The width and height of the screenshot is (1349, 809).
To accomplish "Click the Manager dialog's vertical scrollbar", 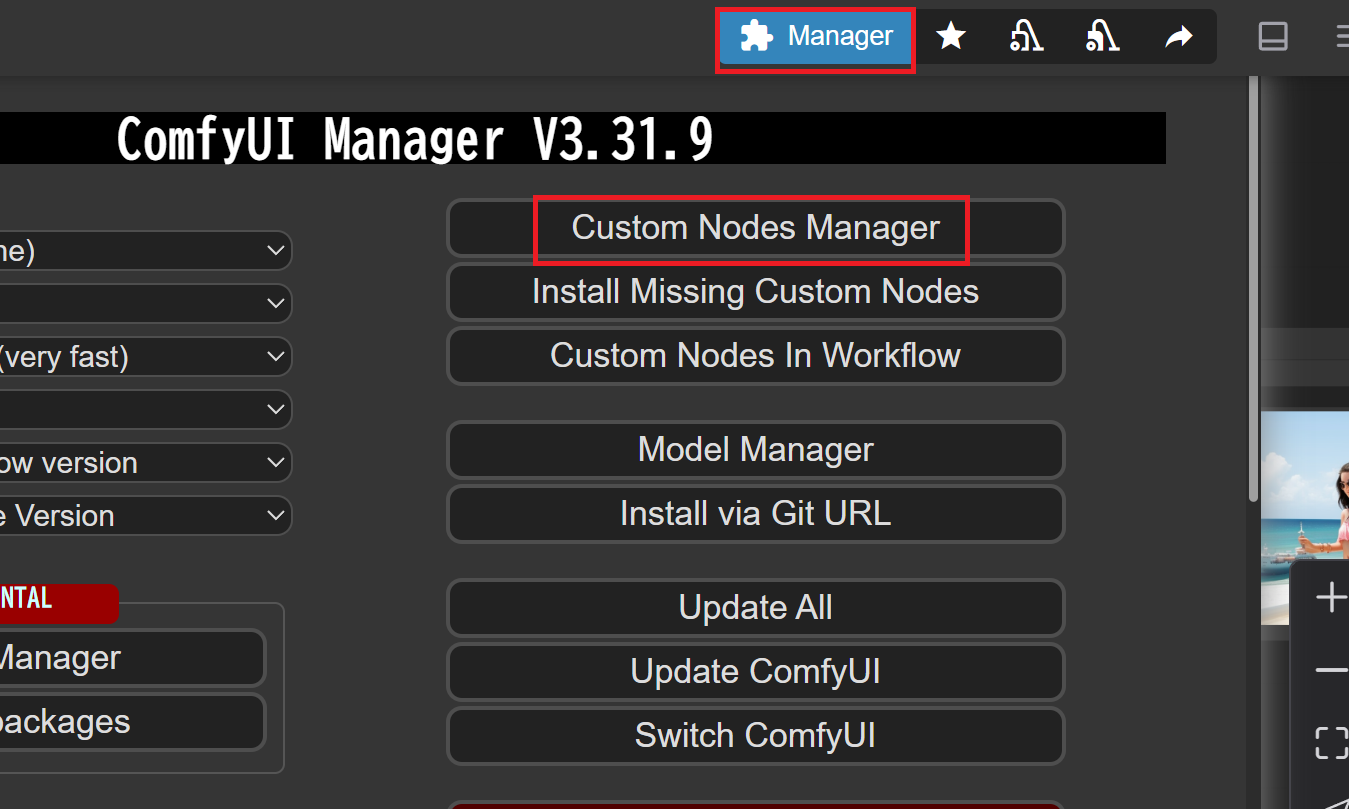I will (1254, 290).
